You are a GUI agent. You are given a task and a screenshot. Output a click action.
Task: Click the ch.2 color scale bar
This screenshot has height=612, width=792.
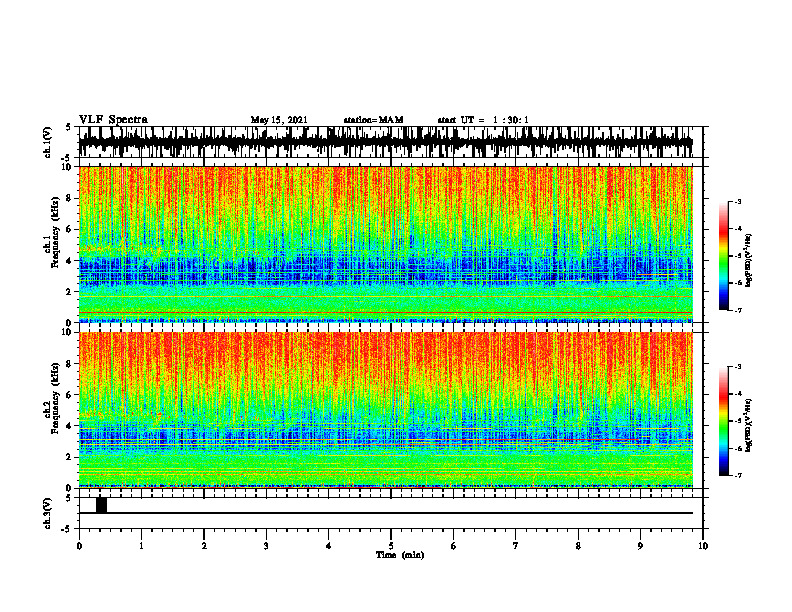[x=723, y=421]
